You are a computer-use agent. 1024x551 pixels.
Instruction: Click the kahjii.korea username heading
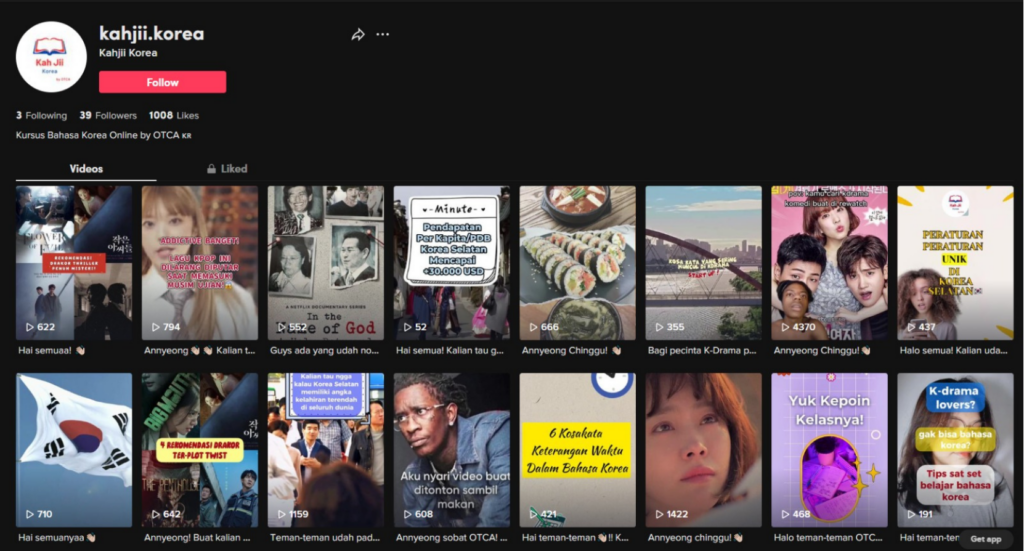[x=152, y=33]
